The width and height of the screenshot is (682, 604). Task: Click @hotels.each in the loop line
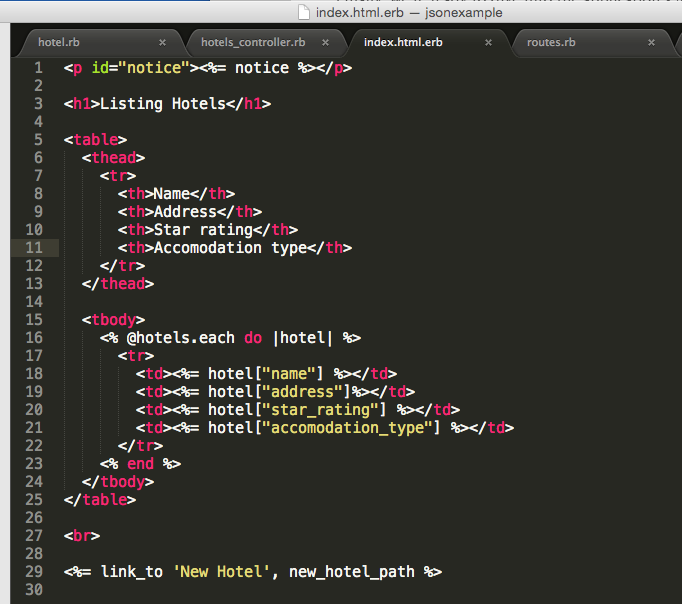pos(181,338)
